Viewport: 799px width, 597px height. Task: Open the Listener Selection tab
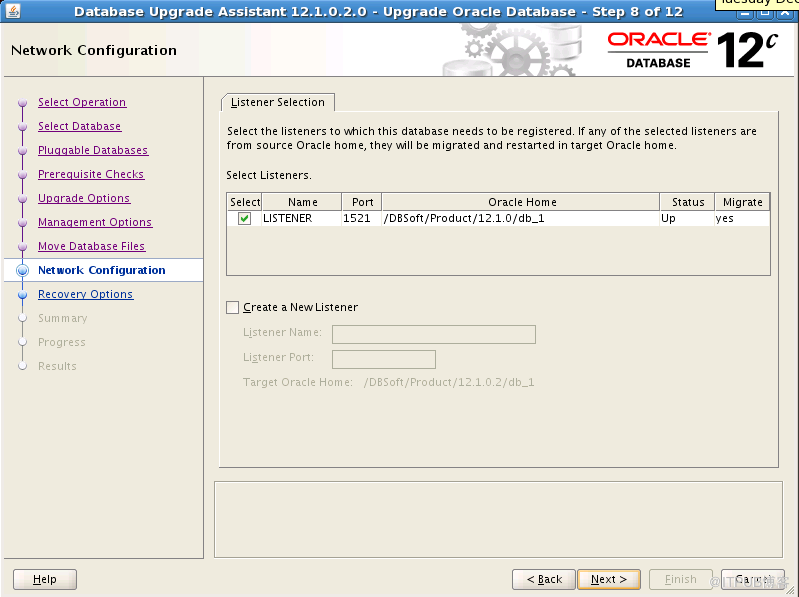pyautogui.click(x=278, y=102)
